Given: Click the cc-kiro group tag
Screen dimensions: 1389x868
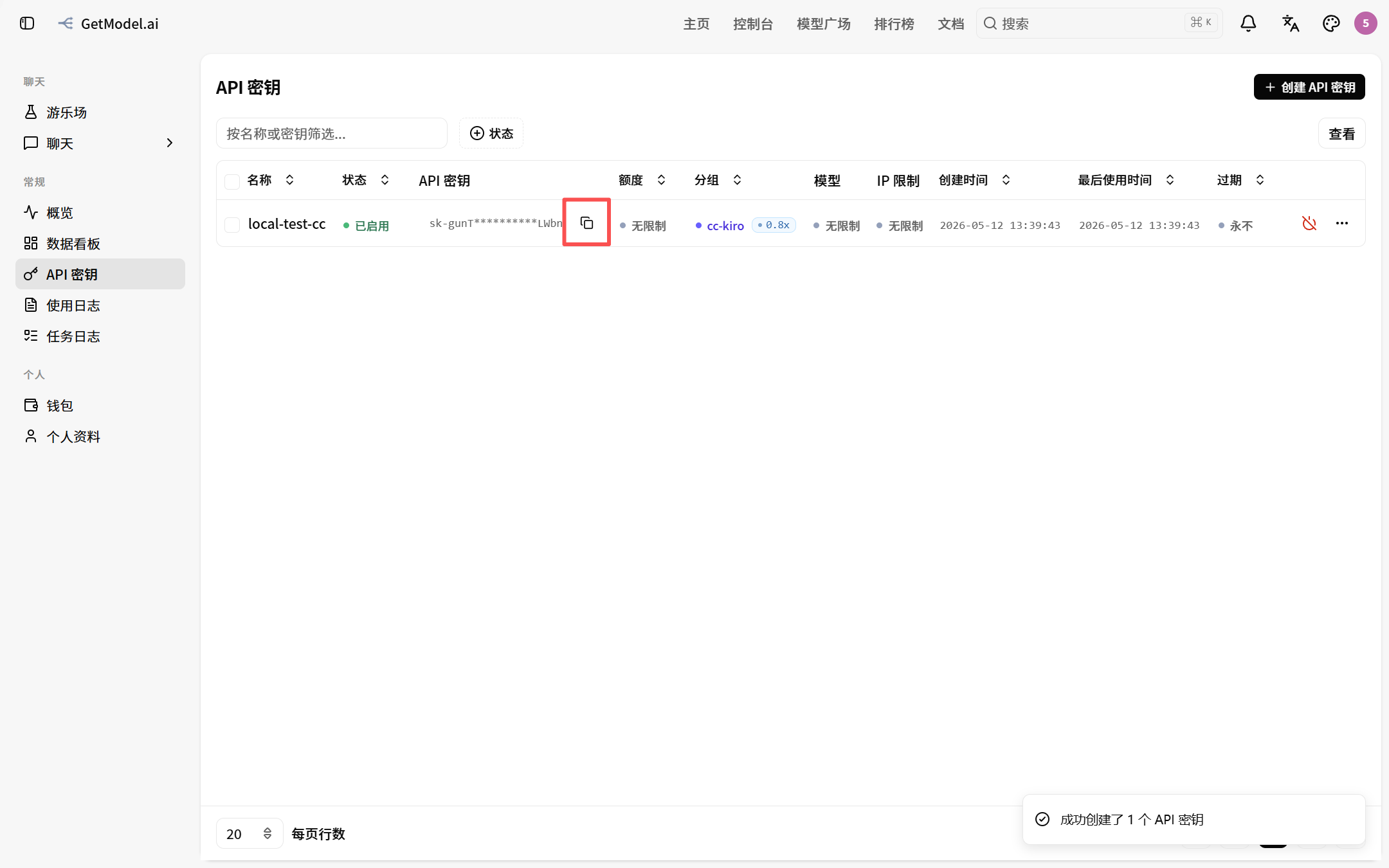Looking at the screenshot, I should point(720,226).
